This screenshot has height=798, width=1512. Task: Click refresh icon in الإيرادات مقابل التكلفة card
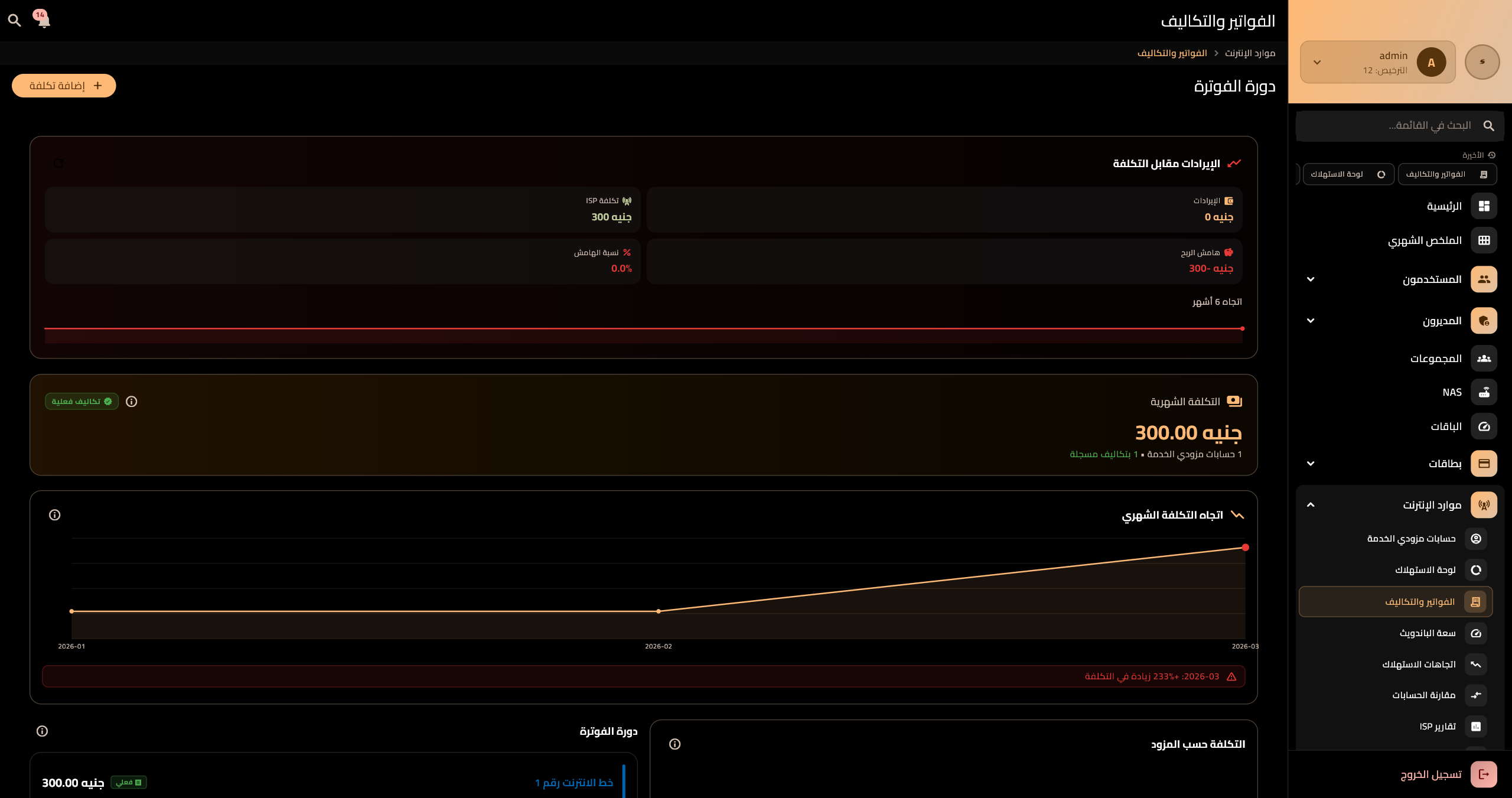(x=58, y=164)
